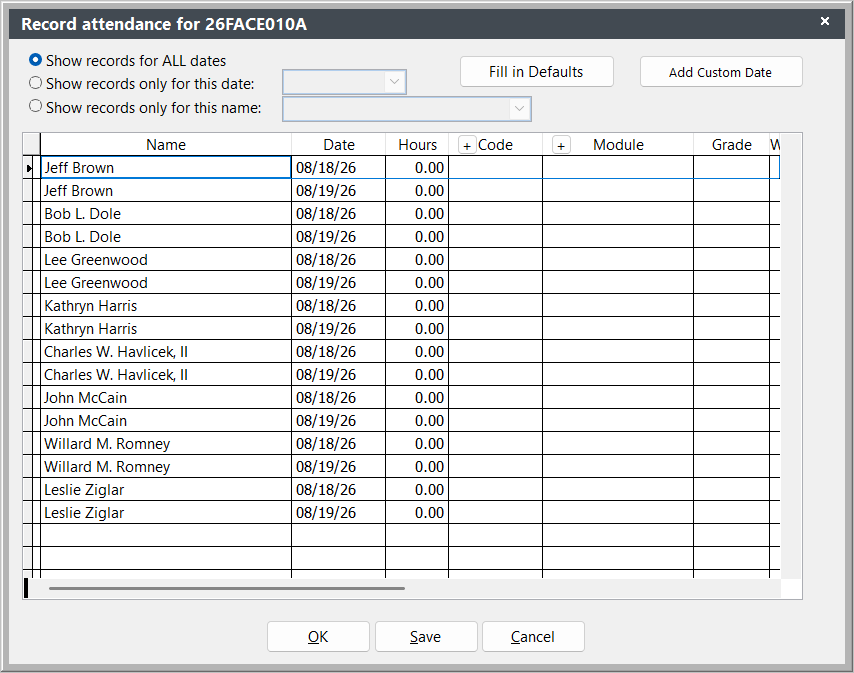Image resolution: width=854 pixels, height=673 pixels.
Task: Click the Cancel button
Action: [533, 637]
